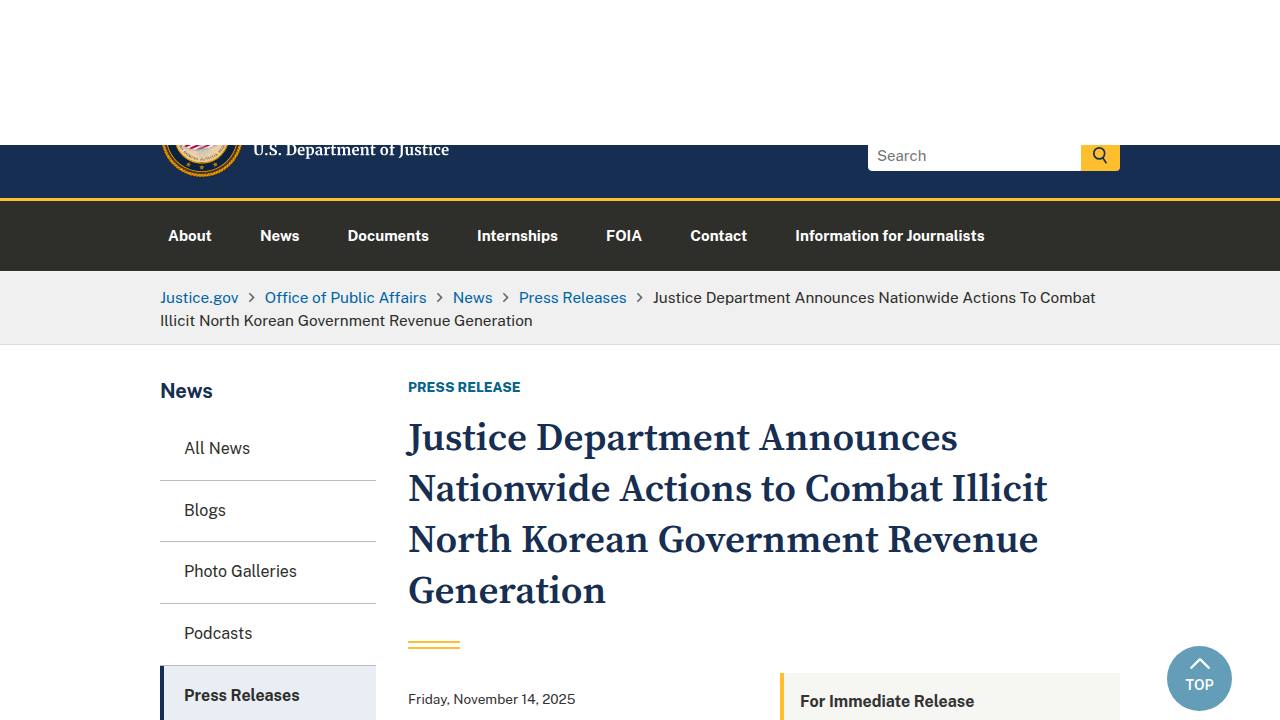The image size is (1280, 720).
Task: Open the News sidebar heading link
Action: click(186, 391)
